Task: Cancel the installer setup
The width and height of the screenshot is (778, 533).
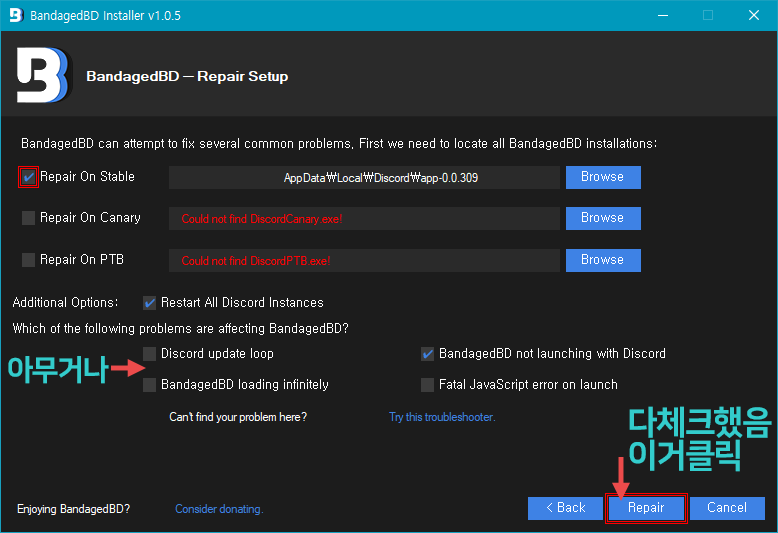Action: click(727, 508)
